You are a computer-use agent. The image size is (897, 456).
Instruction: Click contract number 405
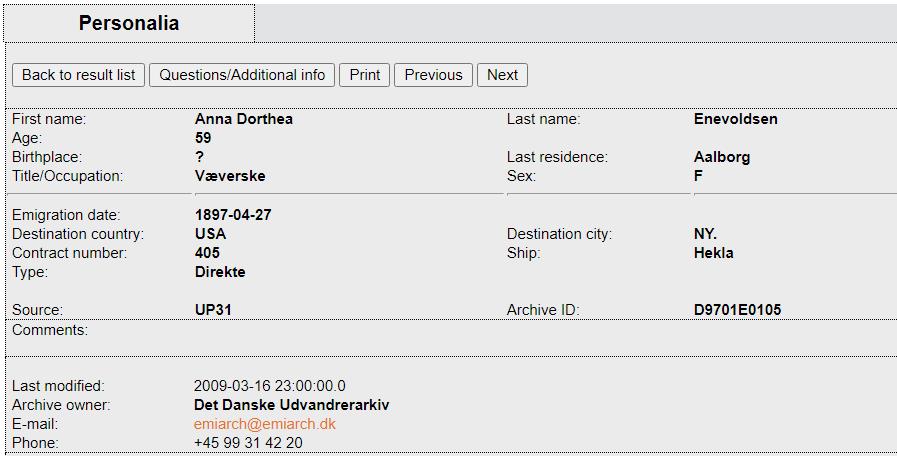click(207, 253)
